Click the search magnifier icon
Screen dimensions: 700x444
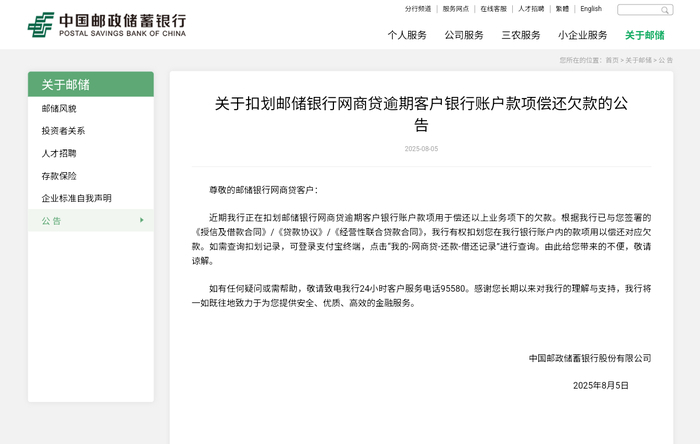point(665,10)
